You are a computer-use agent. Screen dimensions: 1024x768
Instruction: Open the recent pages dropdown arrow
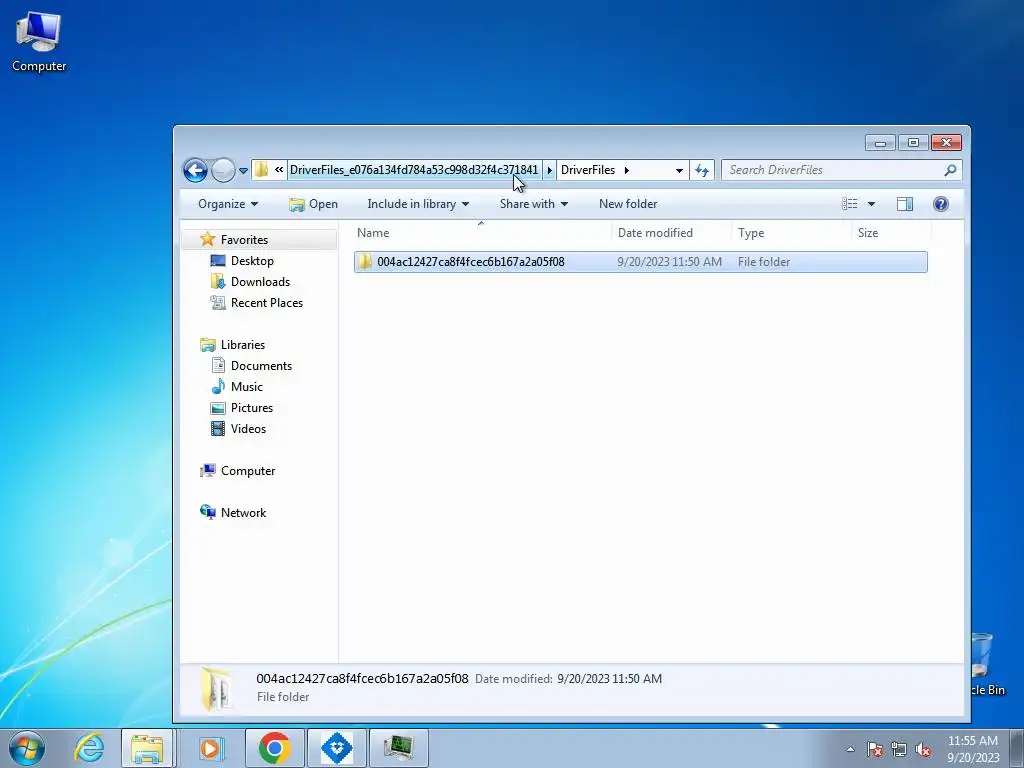243,170
